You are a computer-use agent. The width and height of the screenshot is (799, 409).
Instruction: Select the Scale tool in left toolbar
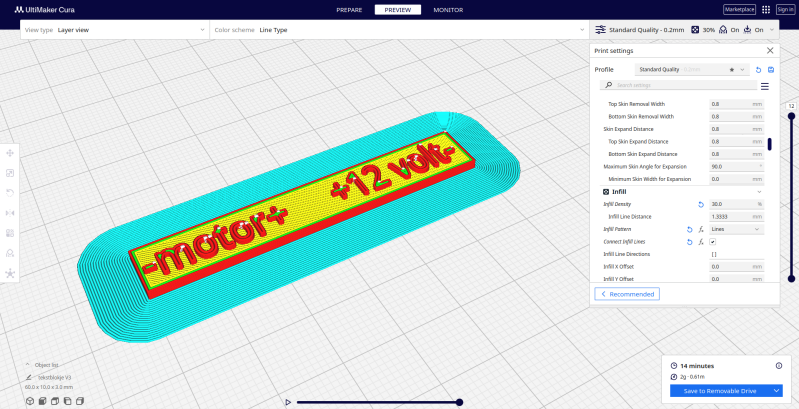coord(10,173)
